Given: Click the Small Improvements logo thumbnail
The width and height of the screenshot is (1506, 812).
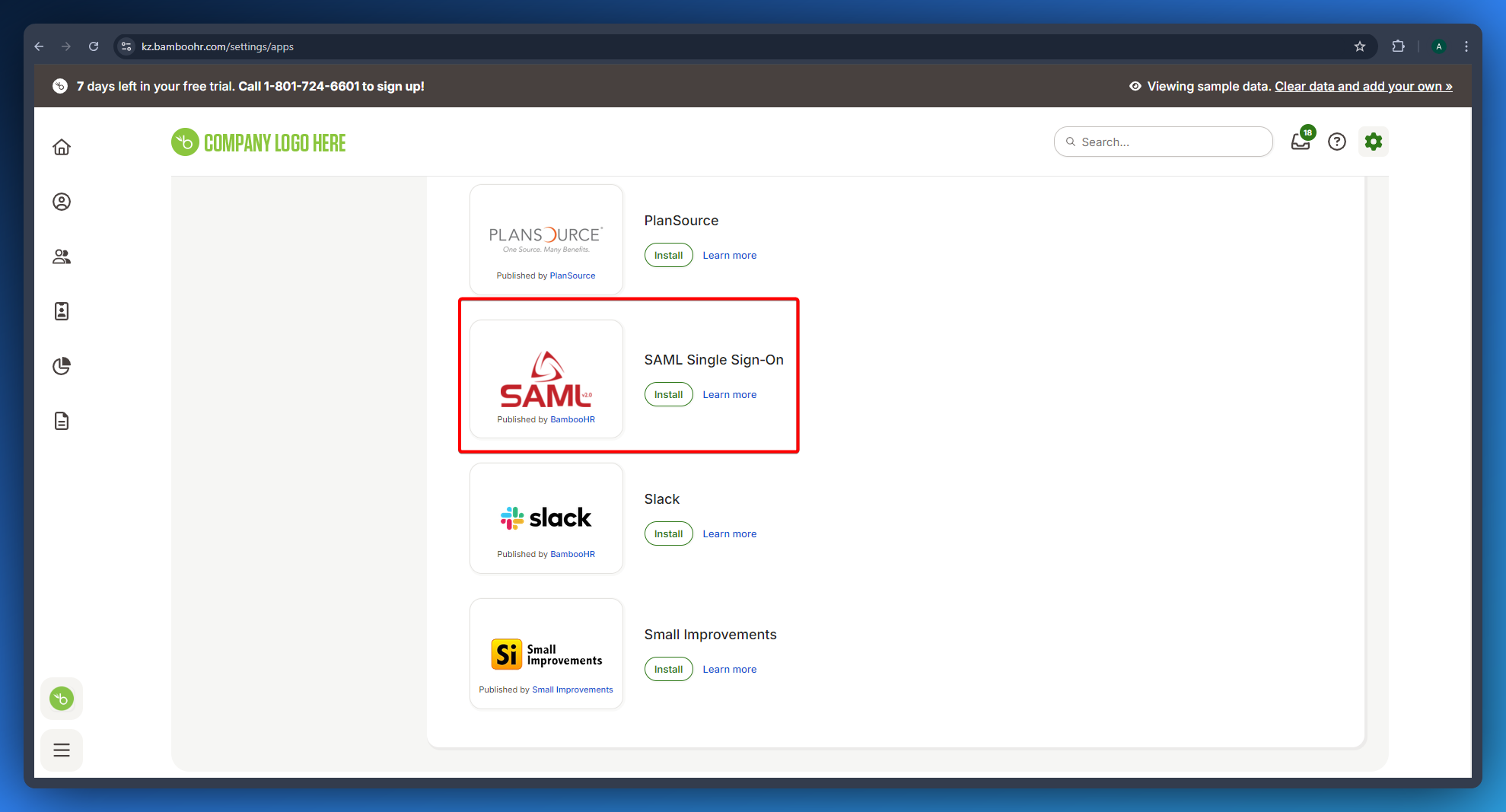Looking at the screenshot, I should coord(546,654).
